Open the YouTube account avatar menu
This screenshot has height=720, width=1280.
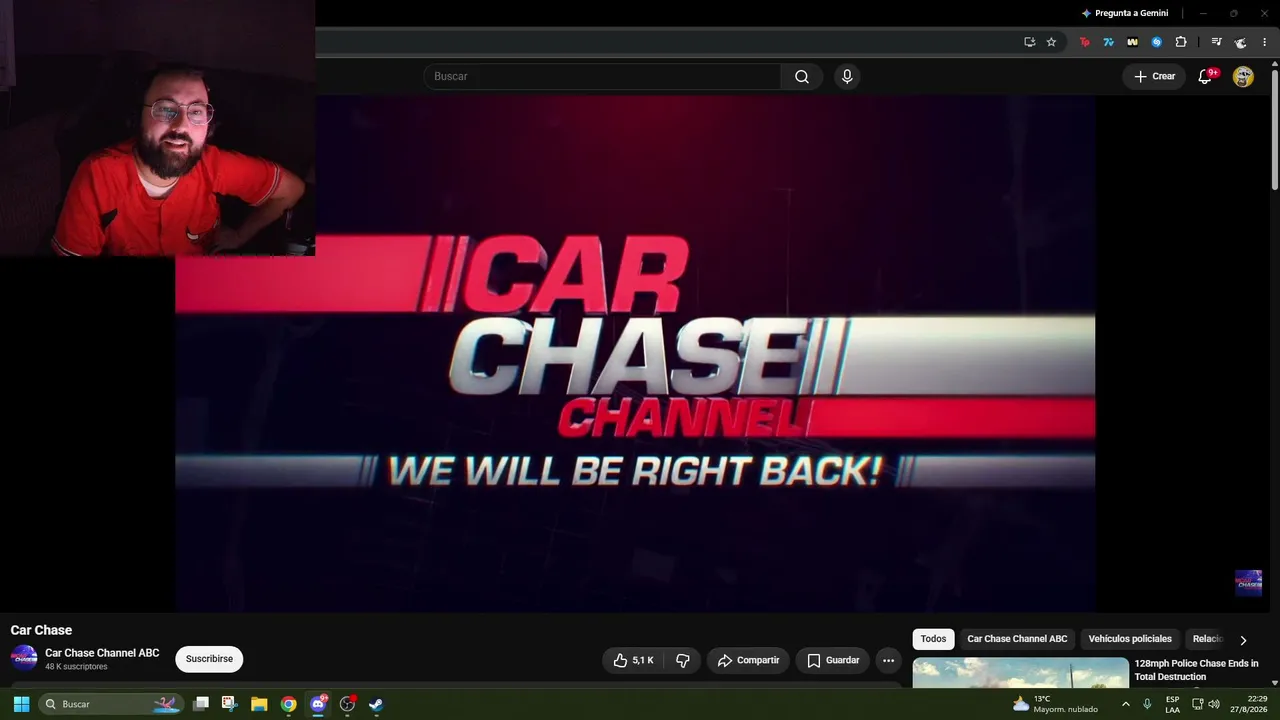click(x=1243, y=77)
